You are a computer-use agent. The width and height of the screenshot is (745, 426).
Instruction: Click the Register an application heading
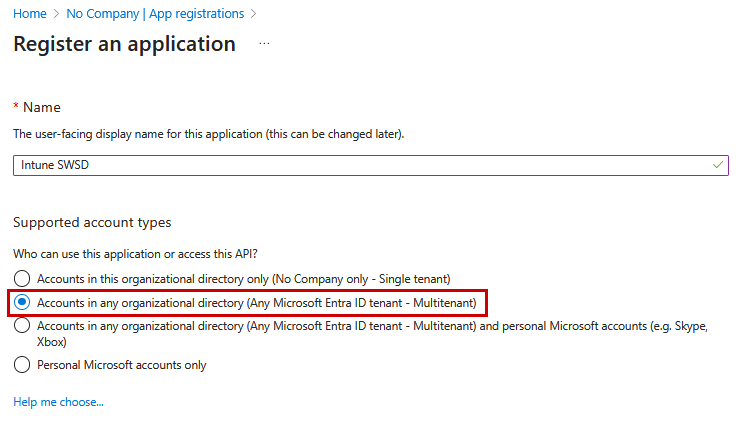pyautogui.click(x=124, y=44)
